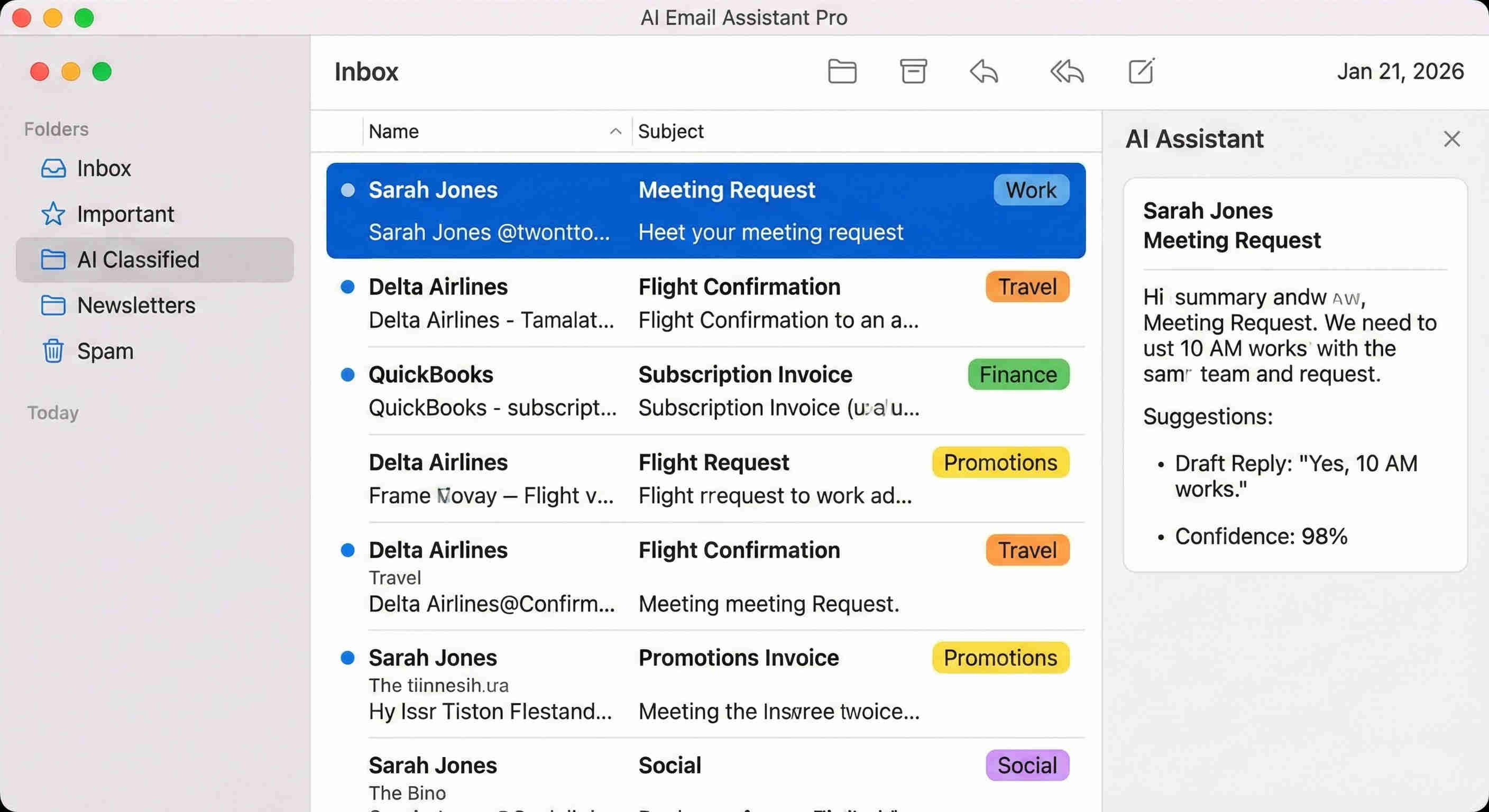Archive the selected email via toolbar
The image size is (1489, 812).
[913, 72]
